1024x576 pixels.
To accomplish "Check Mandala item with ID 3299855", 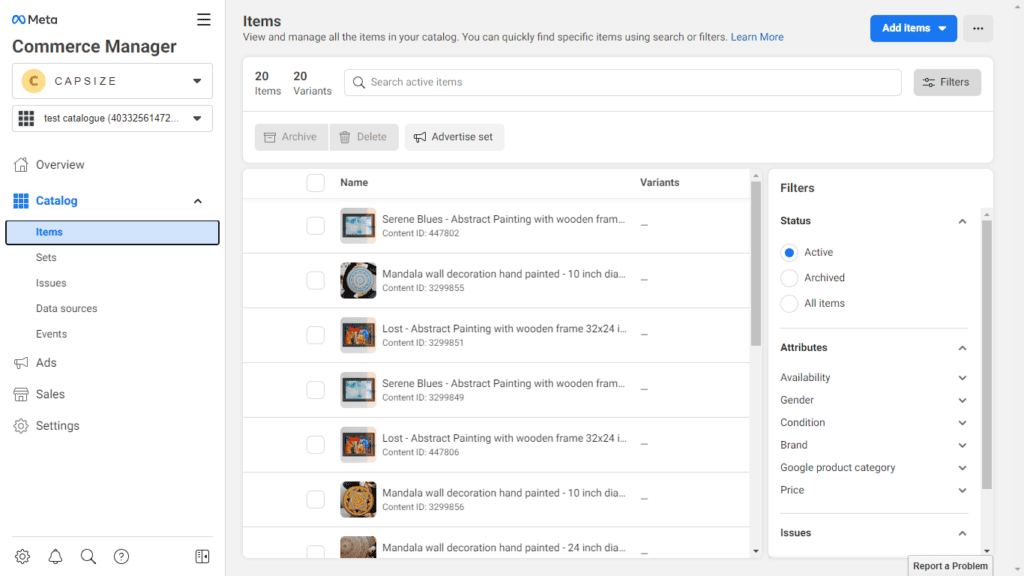I will click(315, 280).
